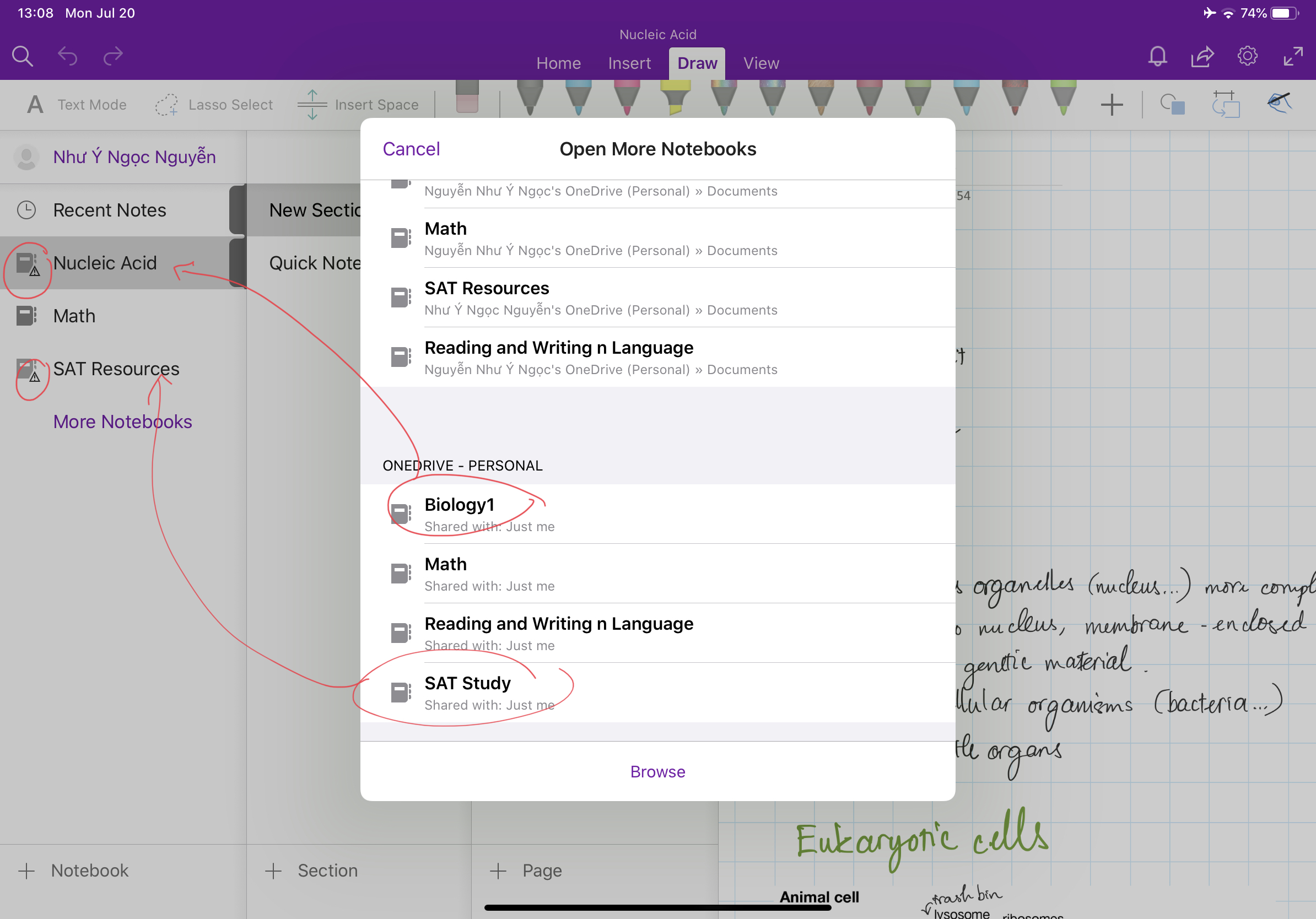Cancel the Open More Notebooks dialog

(411, 149)
